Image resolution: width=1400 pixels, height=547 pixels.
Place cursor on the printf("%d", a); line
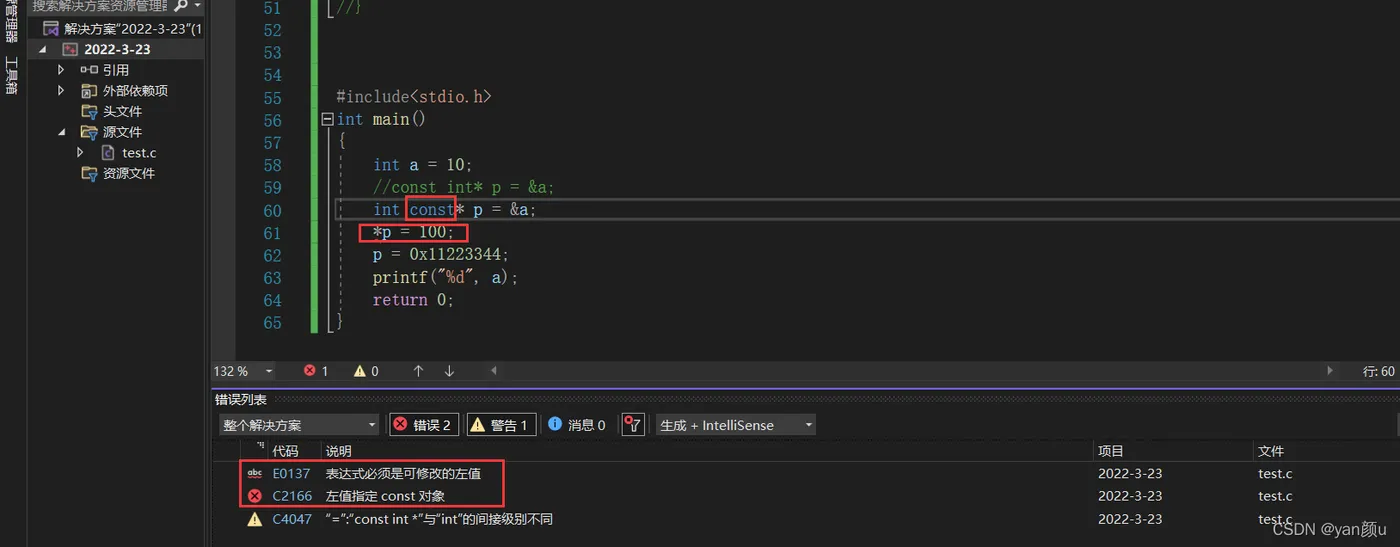(x=446, y=277)
